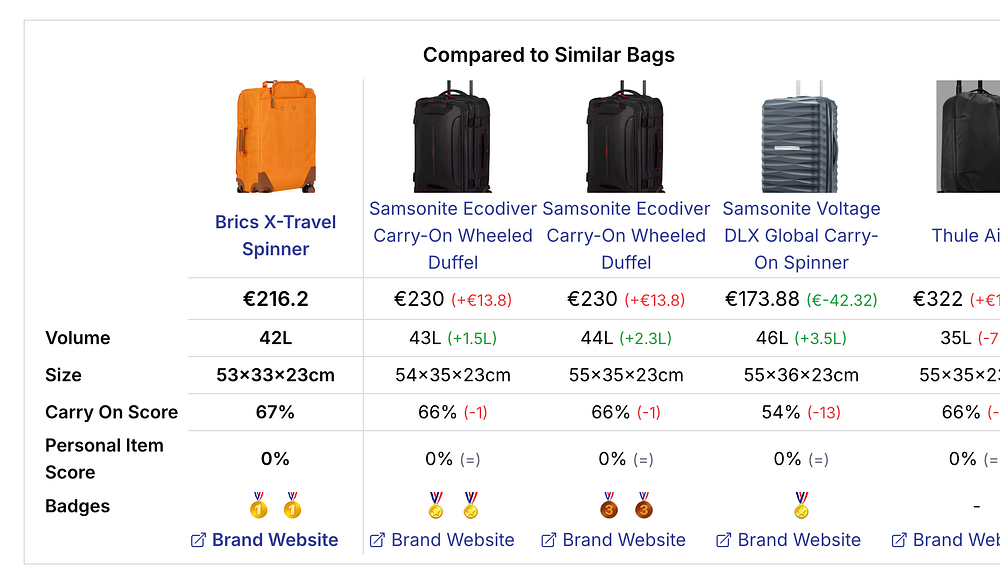1000x578 pixels.
Task: Click the blue-gray Samsonite Voltage suitcase image
Action: click(x=800, y=138)
